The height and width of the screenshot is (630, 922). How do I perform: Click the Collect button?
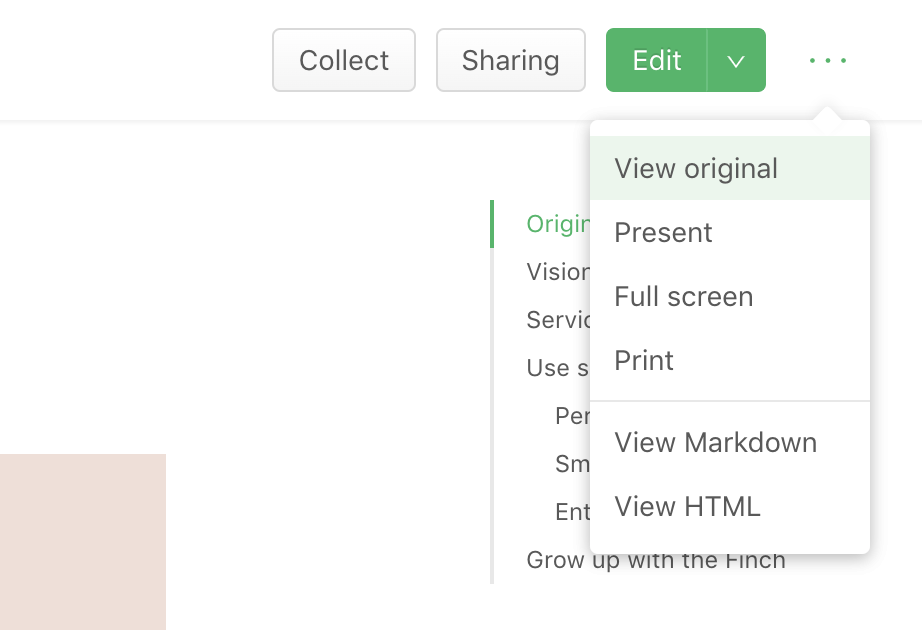tap(344, 61)
